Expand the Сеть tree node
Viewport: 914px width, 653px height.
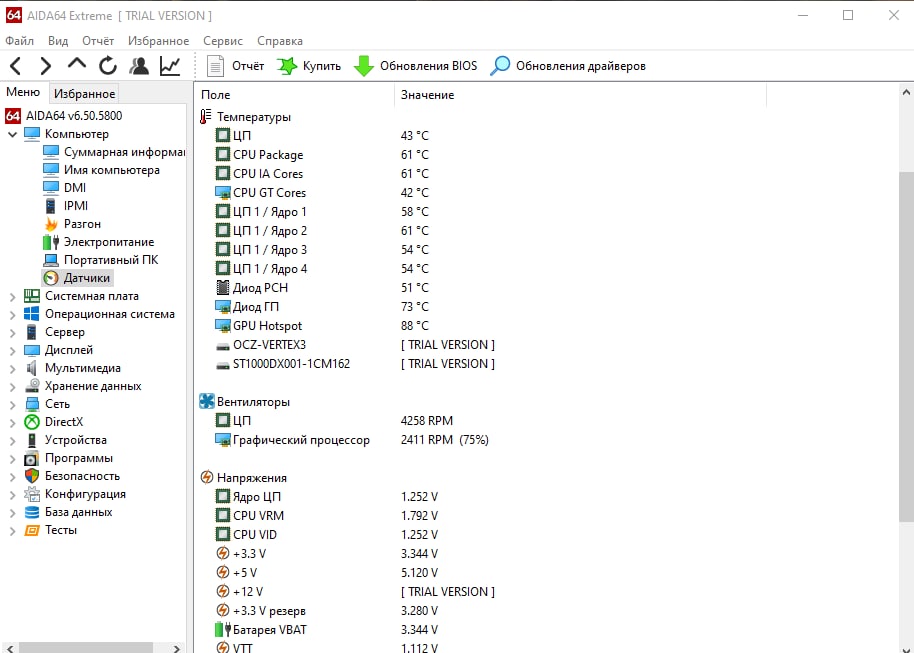(x=12, y=405)
